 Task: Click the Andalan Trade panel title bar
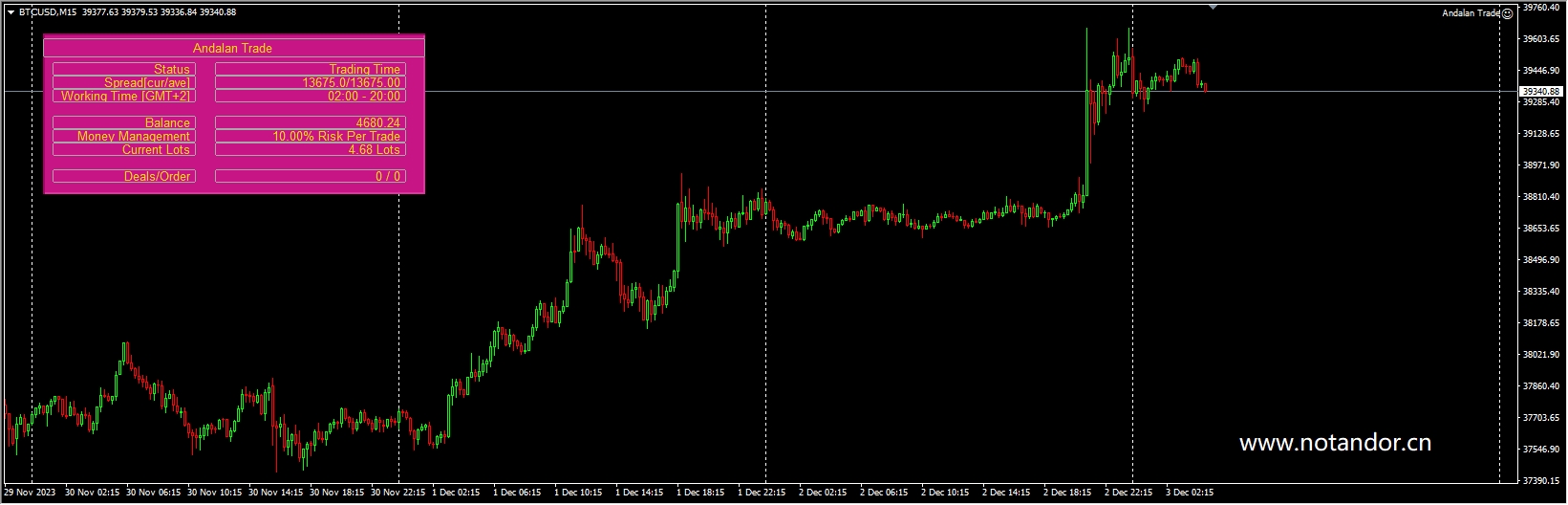(x=233, y=48)
